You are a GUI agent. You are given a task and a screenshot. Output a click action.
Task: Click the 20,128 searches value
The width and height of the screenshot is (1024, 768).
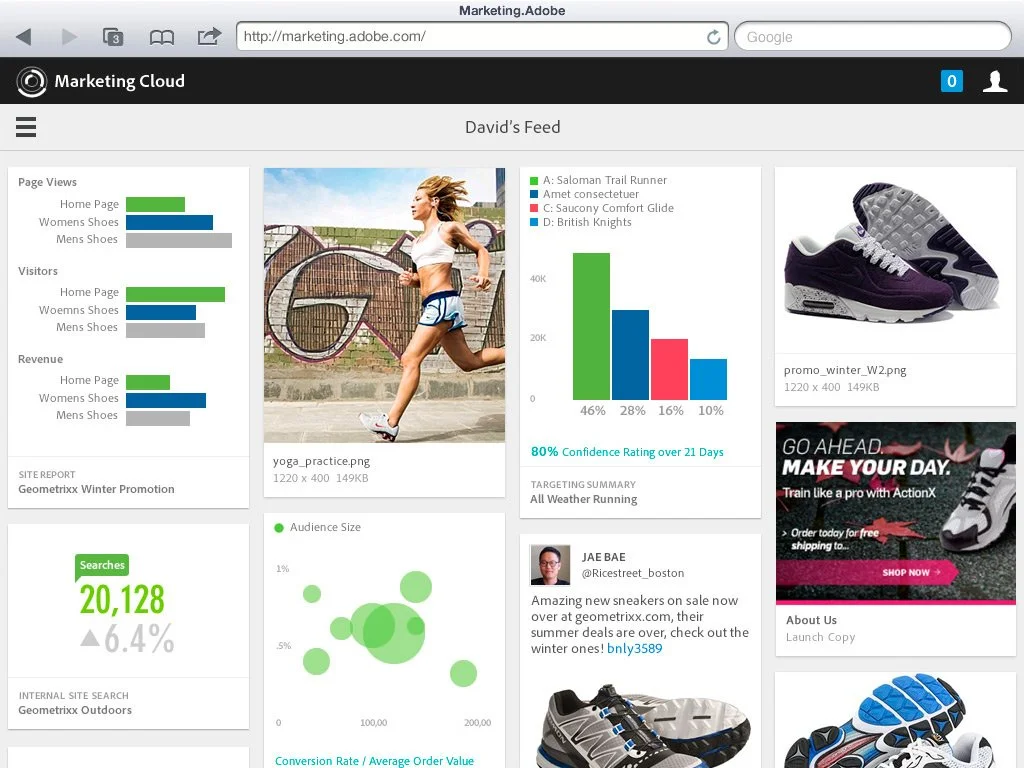(122, 600)
